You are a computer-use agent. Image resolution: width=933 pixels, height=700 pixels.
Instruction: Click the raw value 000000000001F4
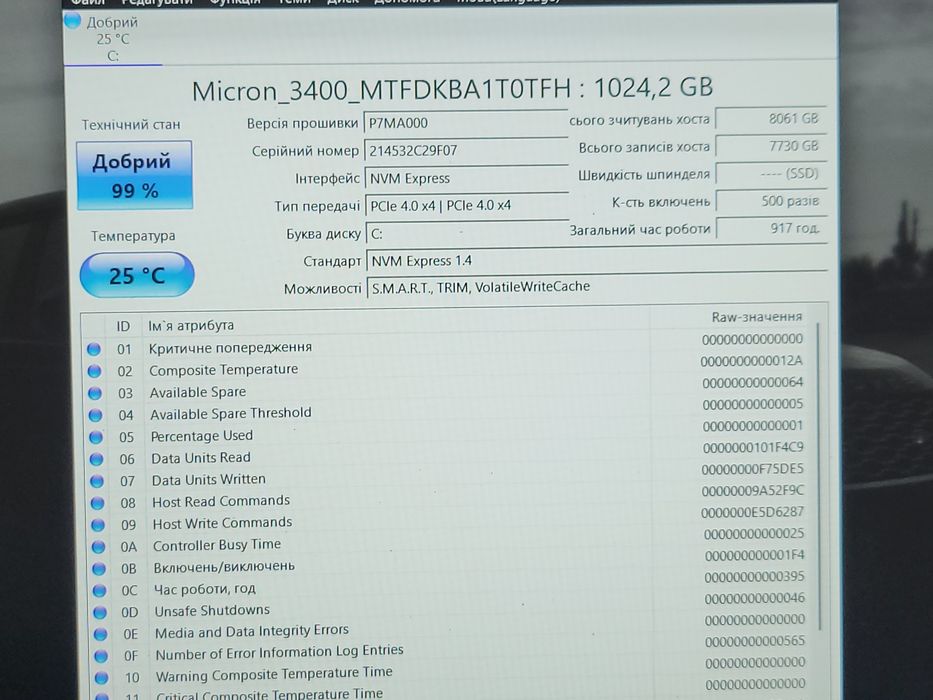755,556
